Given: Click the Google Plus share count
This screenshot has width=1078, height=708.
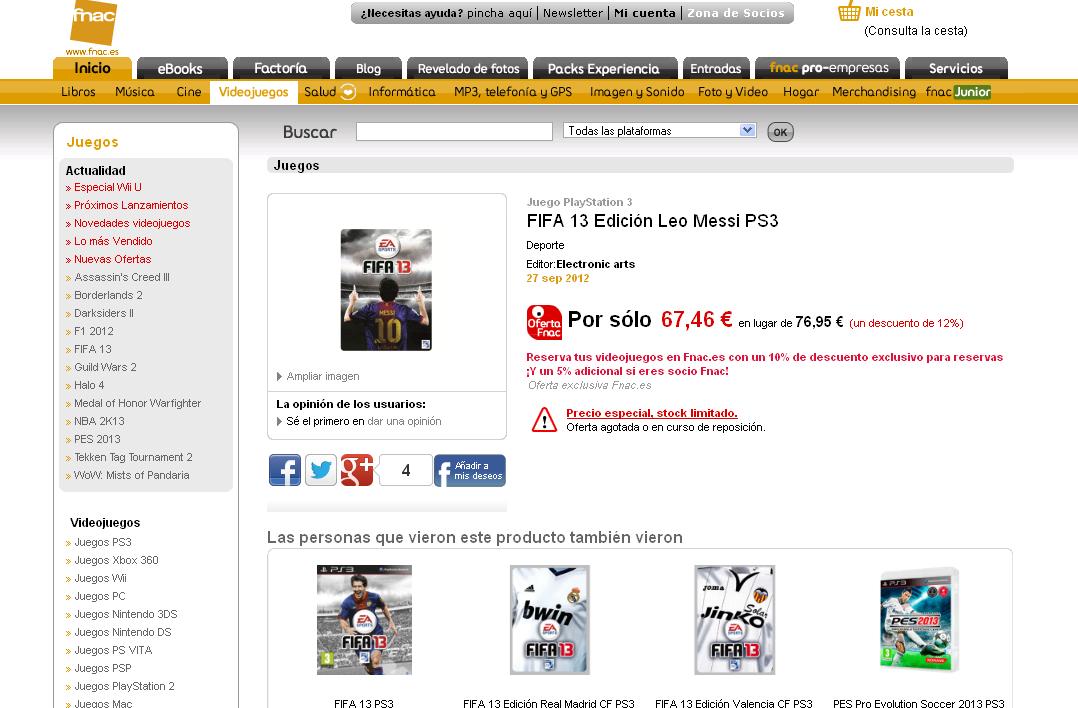Looking at the screenshot, I should [406, 470].
